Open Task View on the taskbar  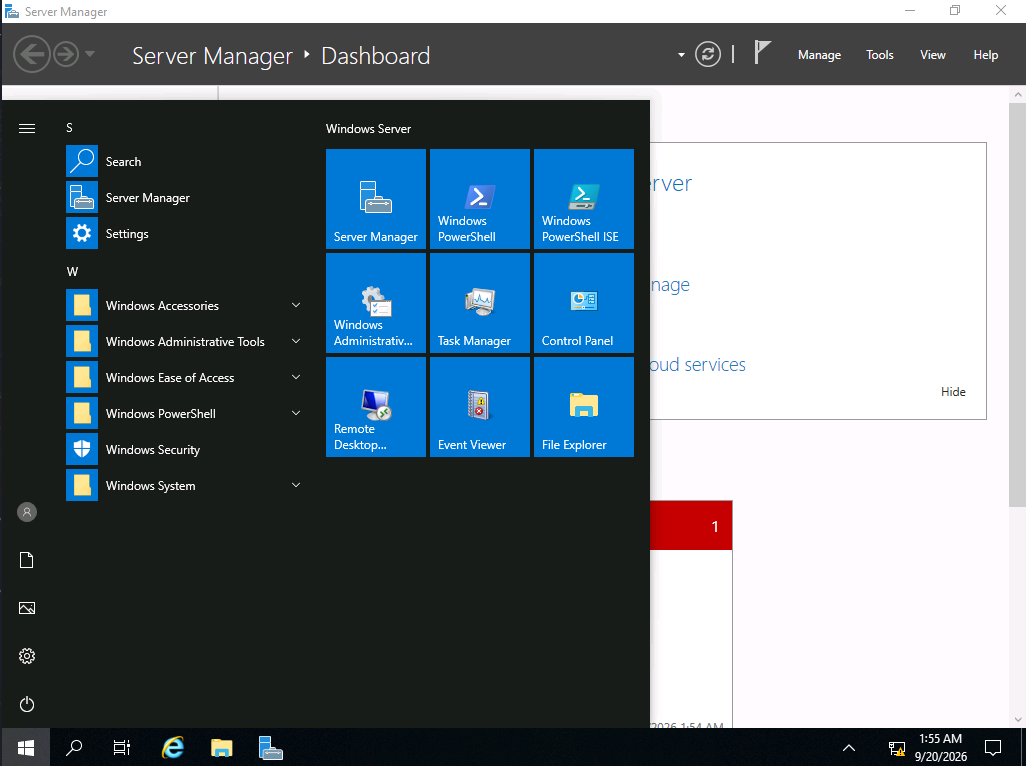(x=122, y=748)
